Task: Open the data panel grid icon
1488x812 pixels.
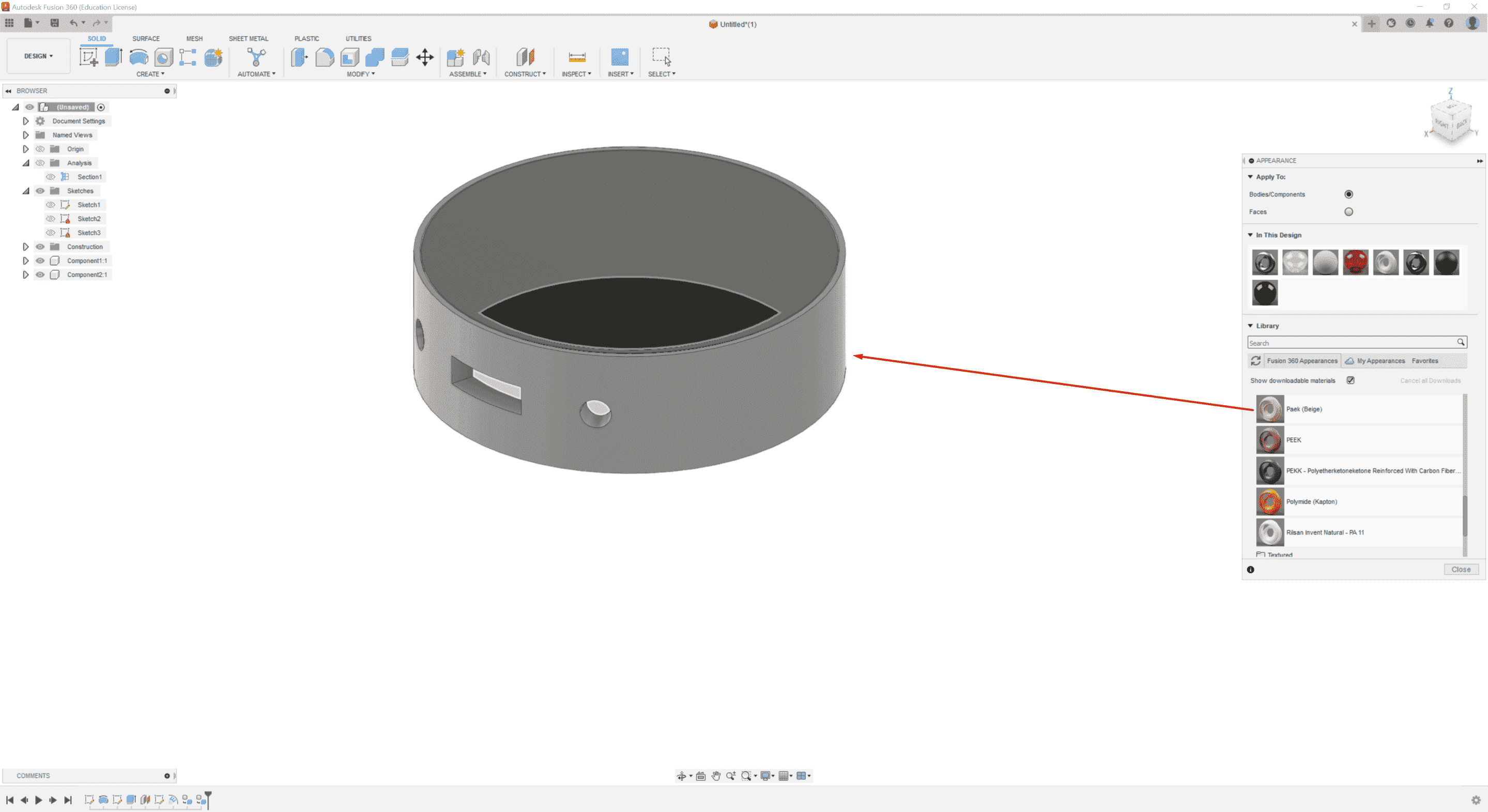Action: [x=9, y=23]
